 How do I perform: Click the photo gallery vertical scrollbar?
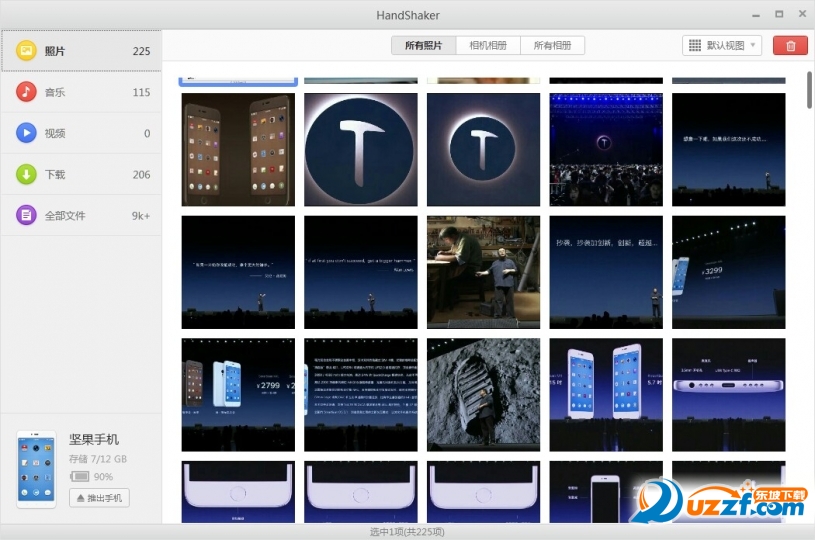[809, 90]
